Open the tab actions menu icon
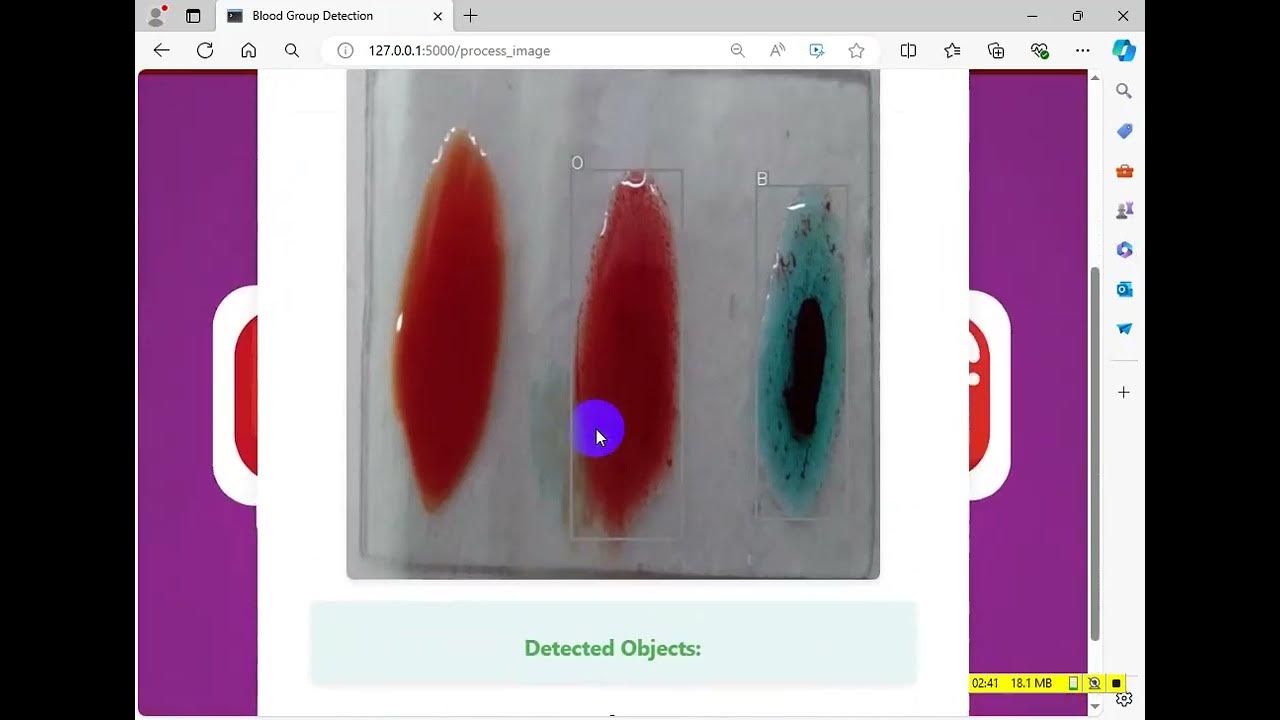The height and width of the screenshot is (720, 1280). click(x=193, y=16)
